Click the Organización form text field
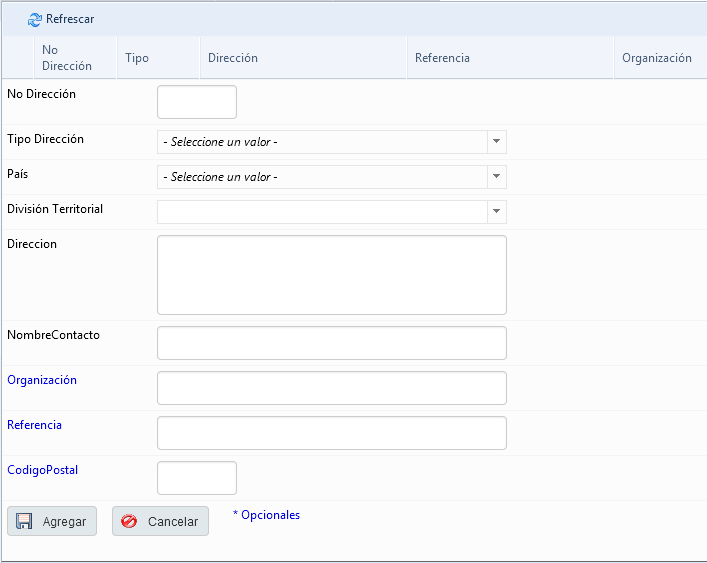The image size is (707, 563). 331,388
